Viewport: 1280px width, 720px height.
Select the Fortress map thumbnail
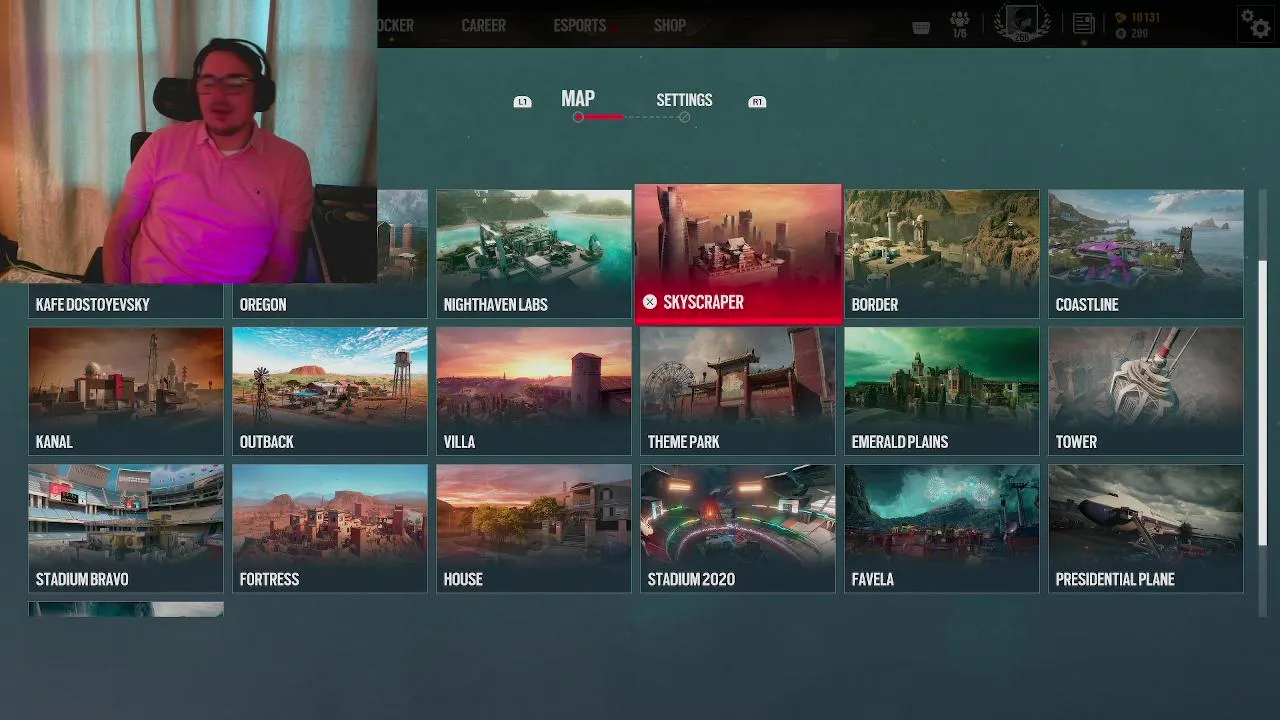(330, 528)
